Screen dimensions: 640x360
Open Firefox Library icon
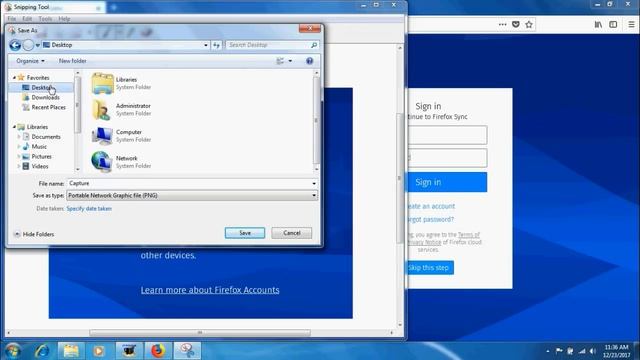point(598,24)
